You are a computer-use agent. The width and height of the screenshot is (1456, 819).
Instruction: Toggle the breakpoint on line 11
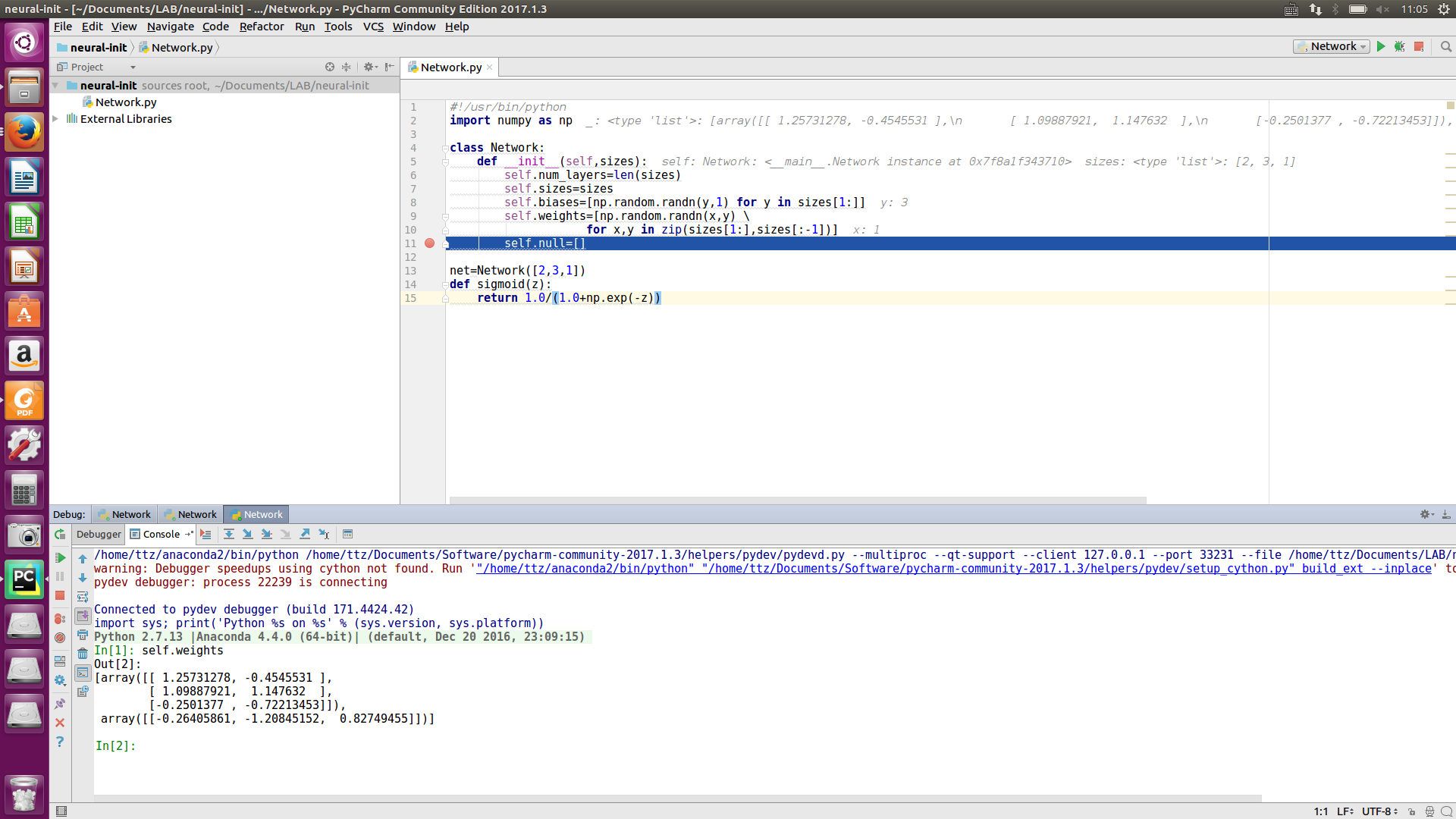[429, 243]
